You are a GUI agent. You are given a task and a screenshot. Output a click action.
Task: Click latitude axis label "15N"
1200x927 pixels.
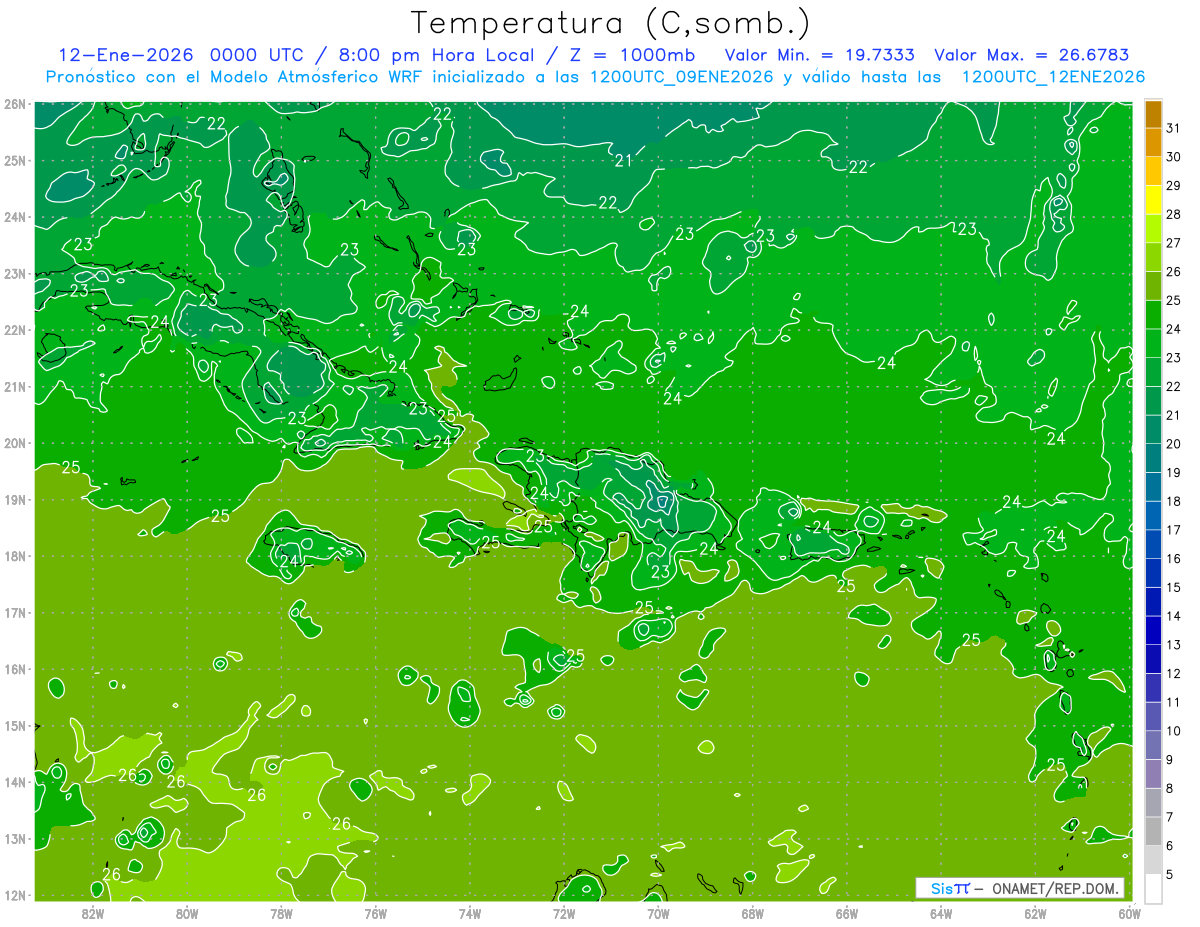[14, 726]
